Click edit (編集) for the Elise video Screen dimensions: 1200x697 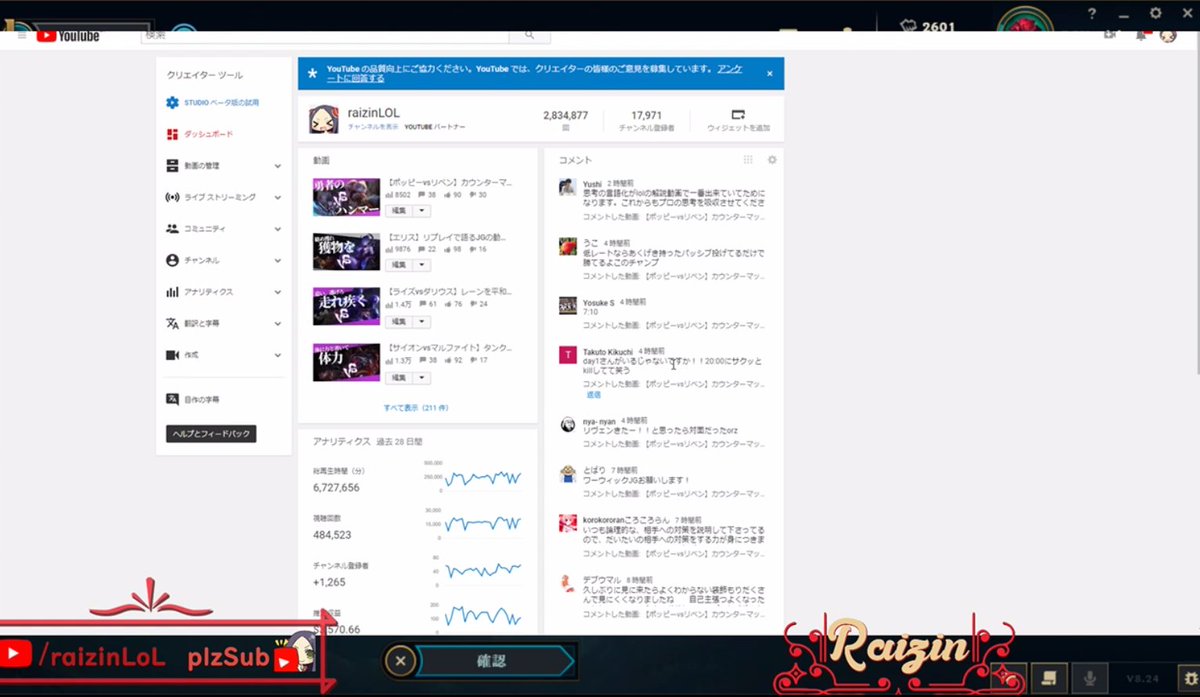(399, 265)
